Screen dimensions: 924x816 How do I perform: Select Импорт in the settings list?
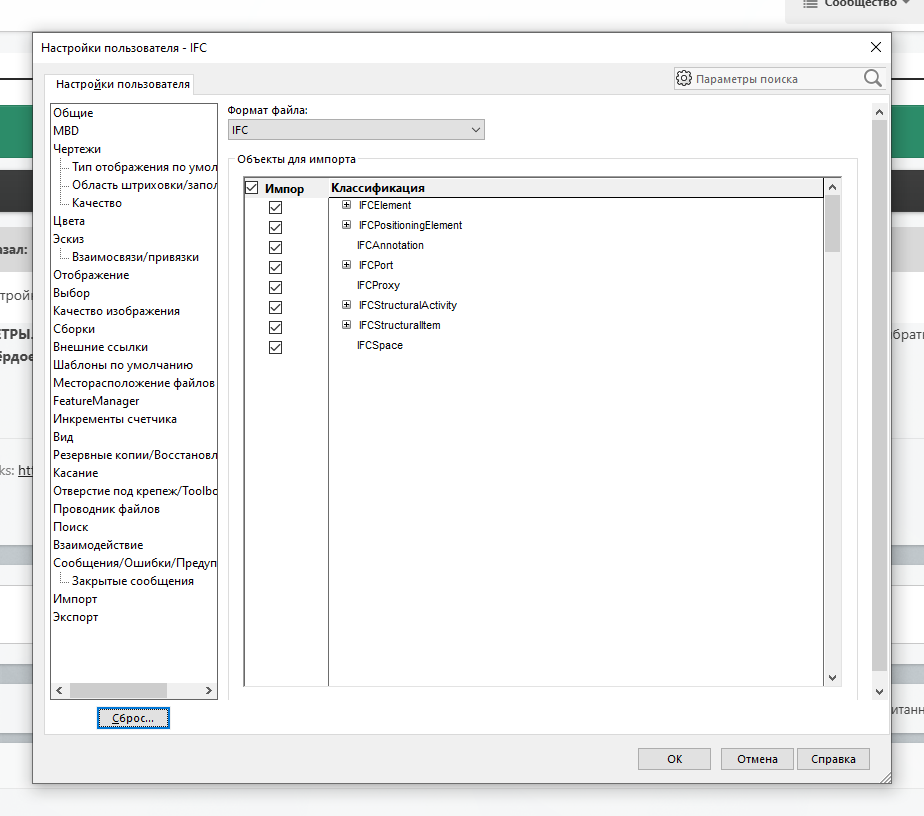click(75, 599)
